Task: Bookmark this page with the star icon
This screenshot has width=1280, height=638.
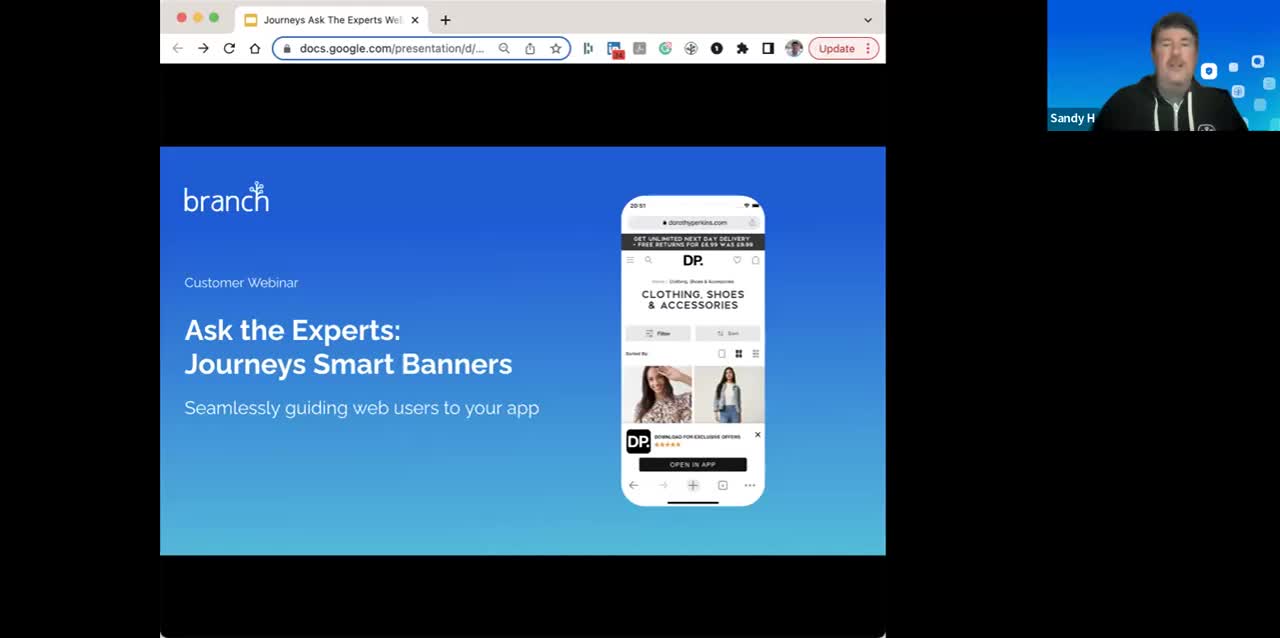Action: click(x=556, y=48)
